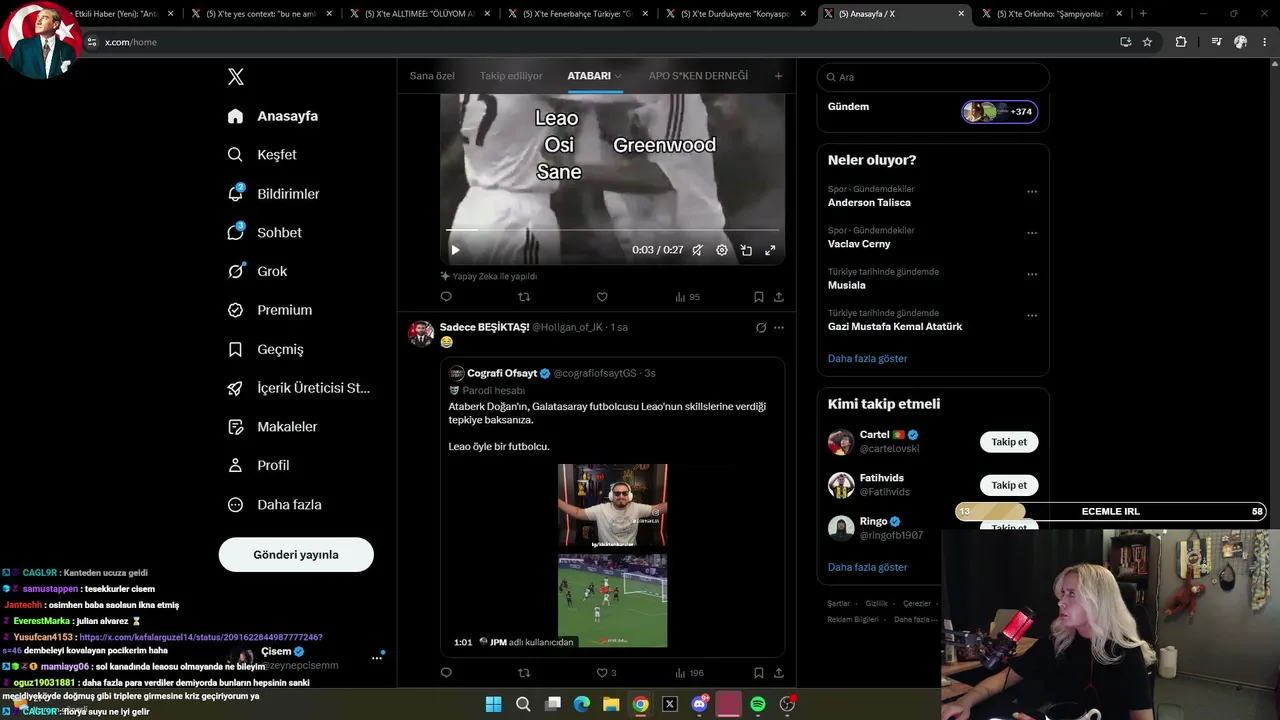Open Daha fazla menu in sidebar
The width and height of the screenshot is (1280, 720).
[x=275, y=505]
